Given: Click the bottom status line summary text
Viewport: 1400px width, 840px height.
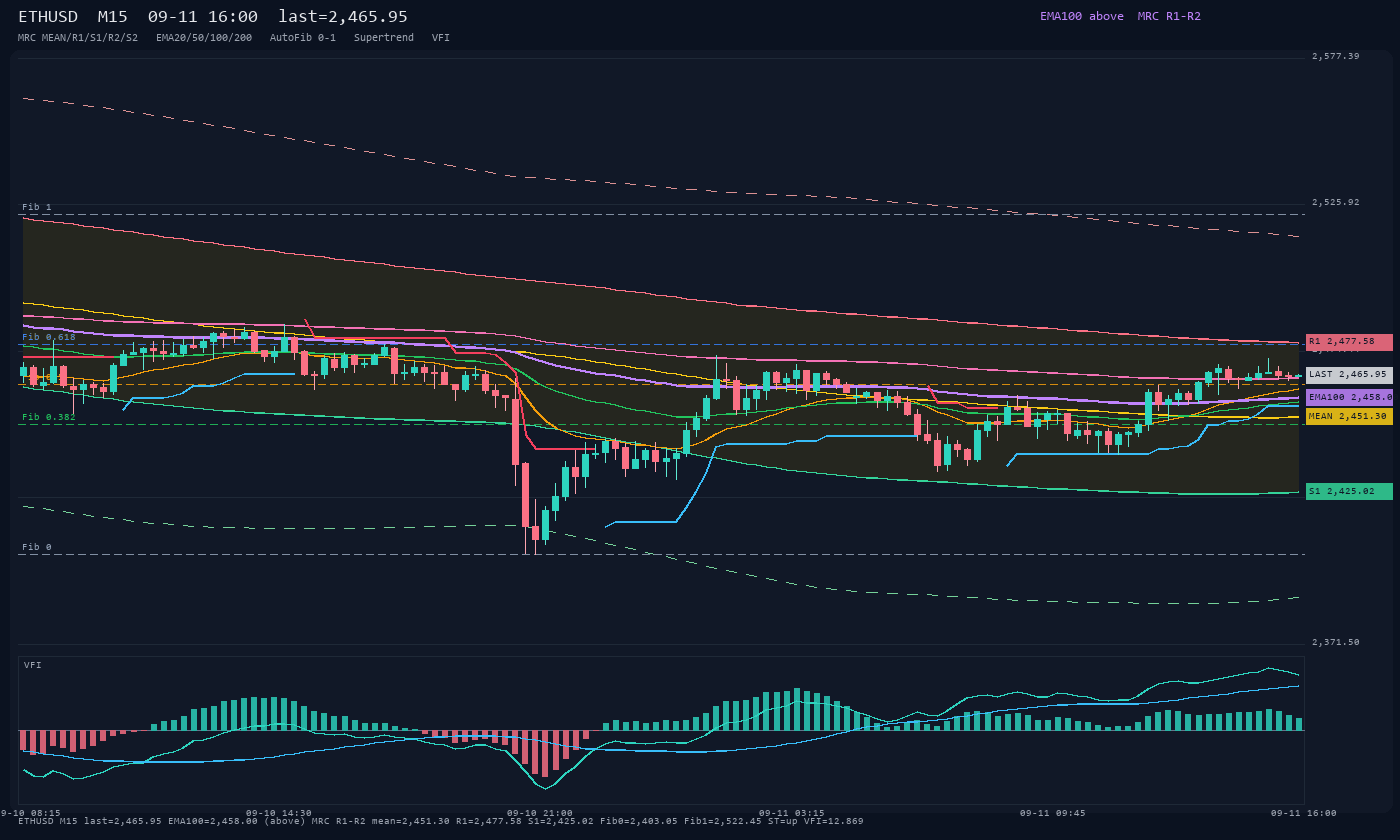Looking at the screenshot, I should 441,821.
